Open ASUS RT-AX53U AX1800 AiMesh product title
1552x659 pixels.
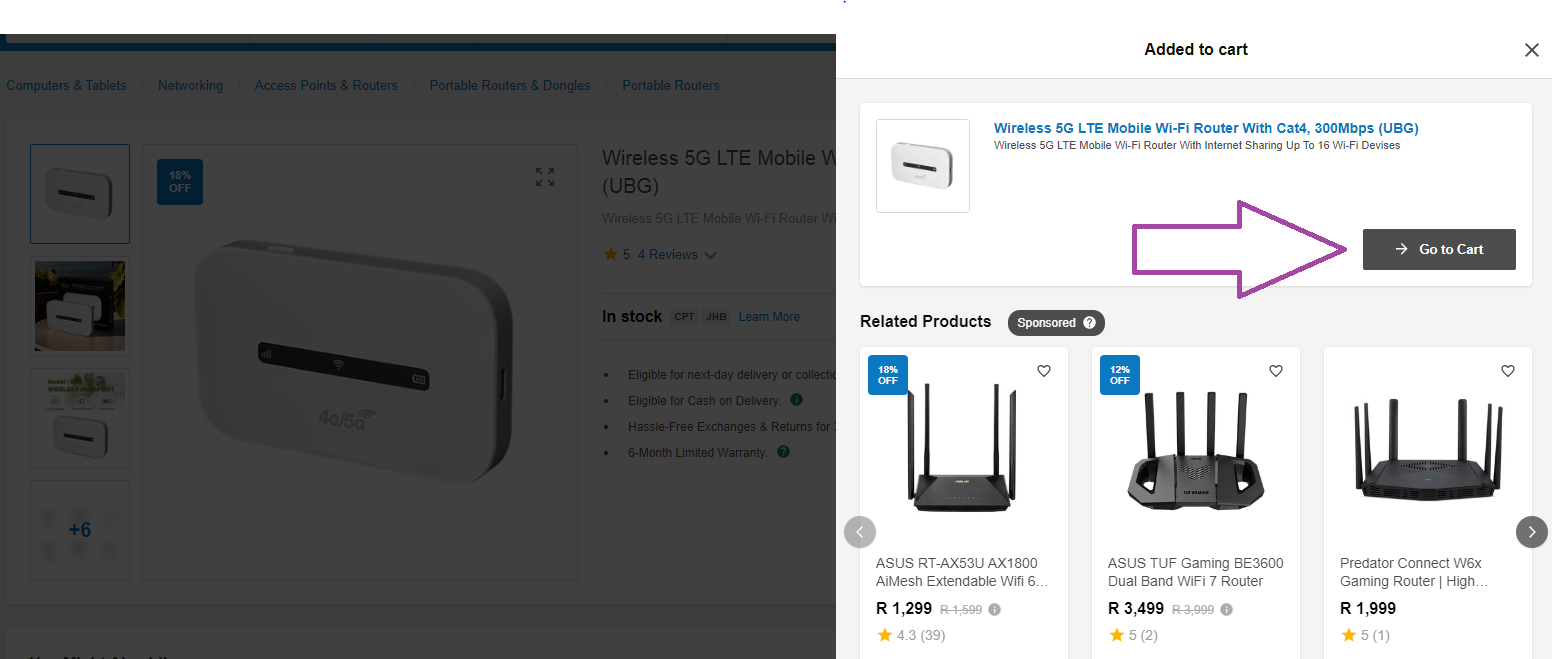tap(962, 572)
